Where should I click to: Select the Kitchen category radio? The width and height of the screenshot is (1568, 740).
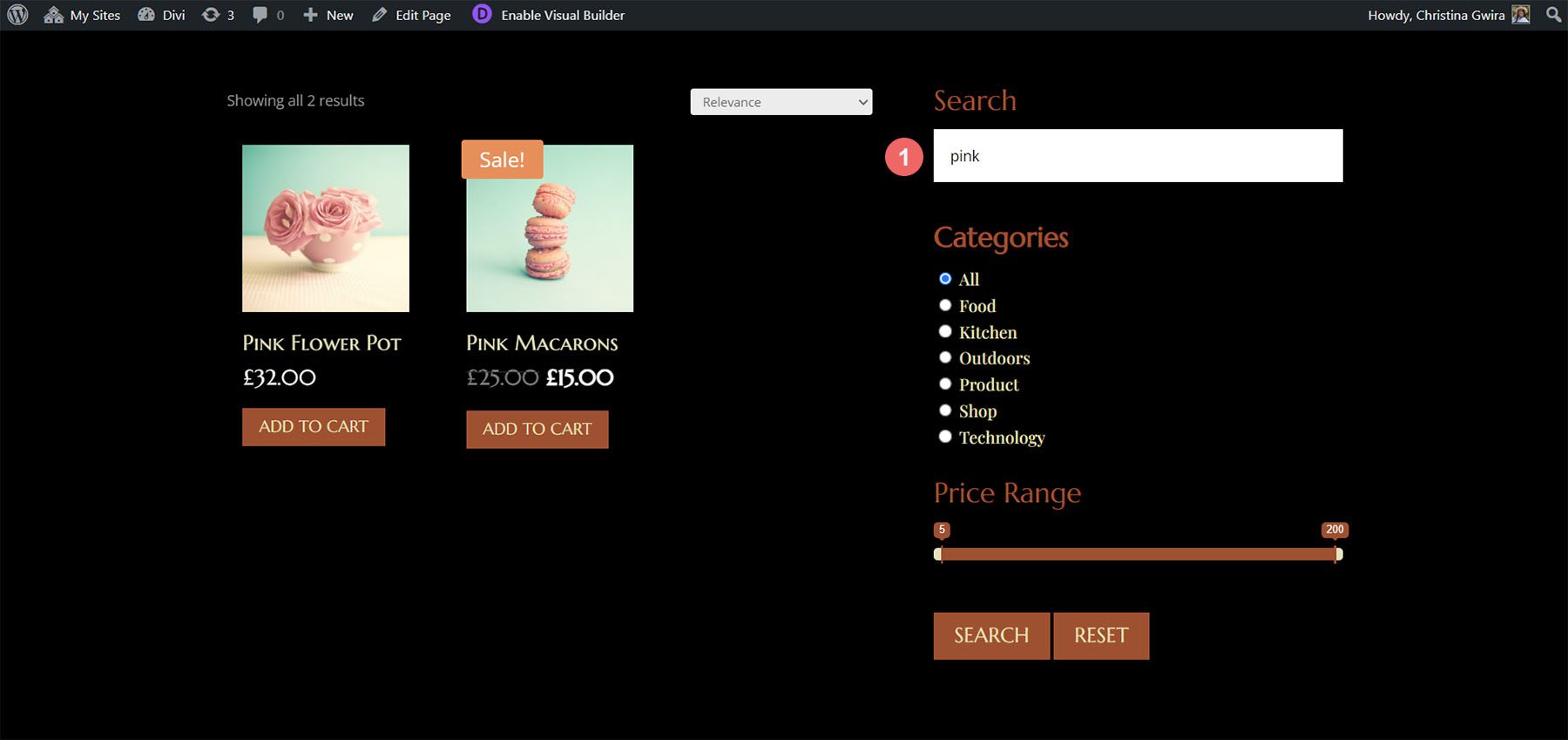(x=945, y=331)
